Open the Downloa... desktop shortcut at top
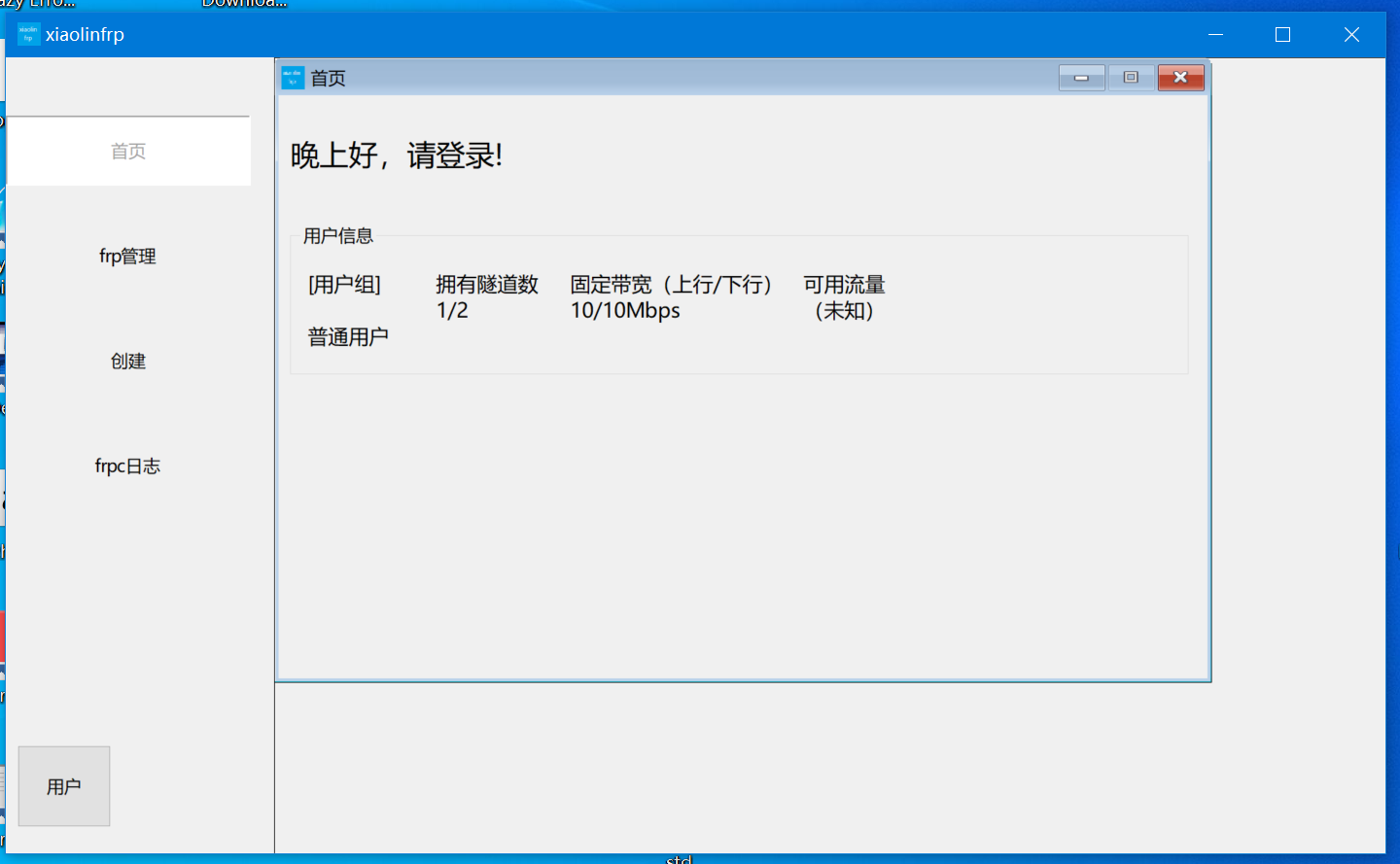This screenshot has width=1400, height=864. tap(243, 6)
